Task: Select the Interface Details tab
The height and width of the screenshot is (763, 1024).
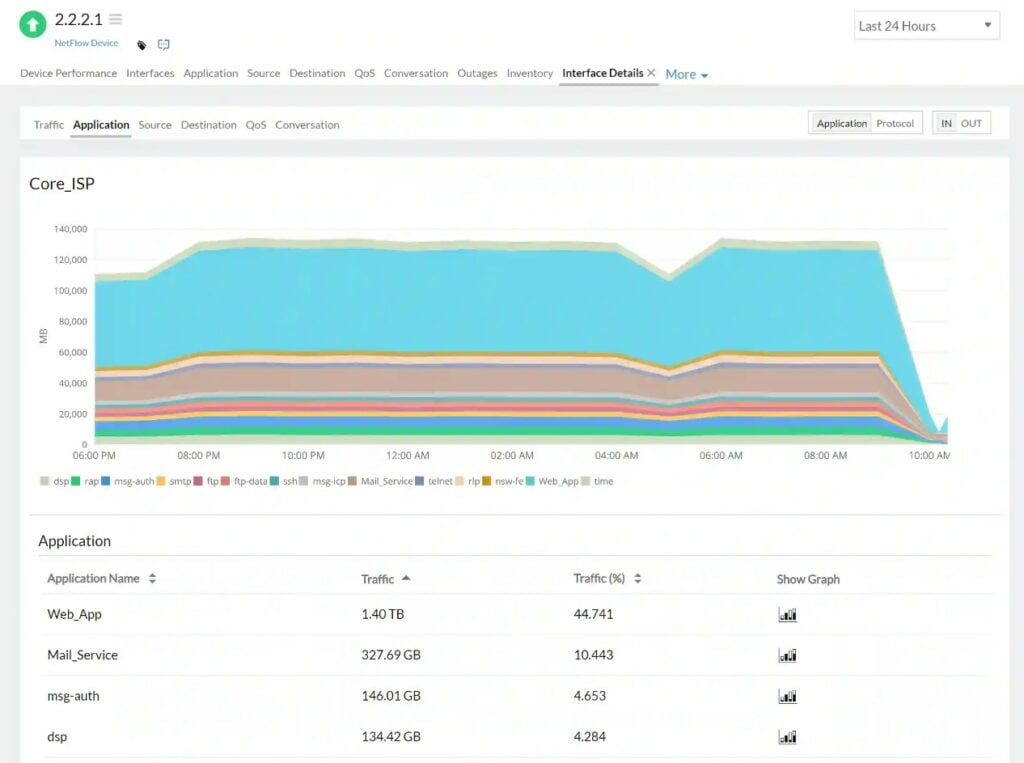Action: [602, 73]
